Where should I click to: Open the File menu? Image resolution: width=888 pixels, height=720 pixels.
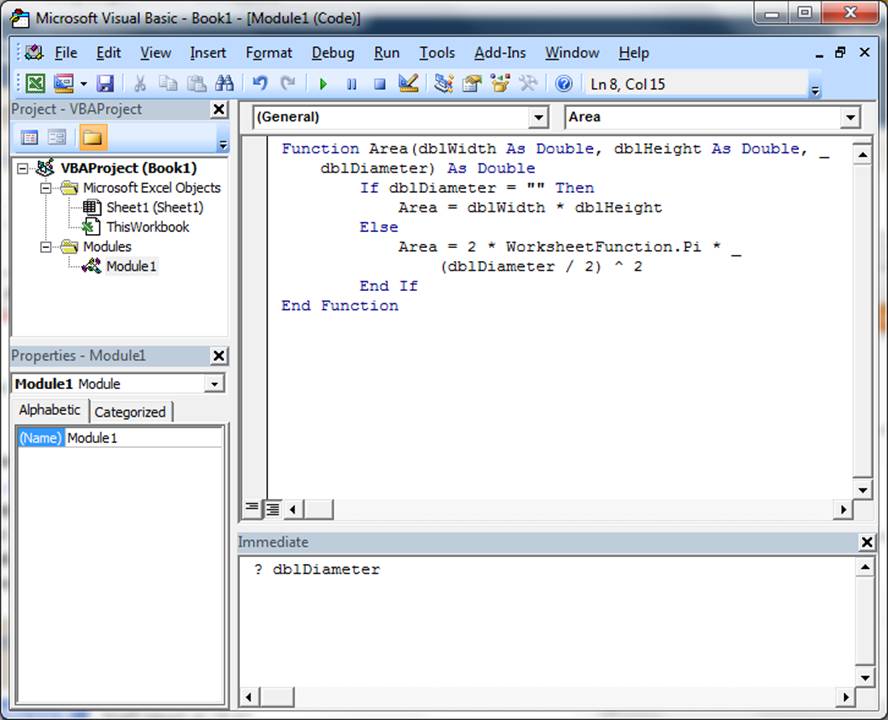pos(66,53)
